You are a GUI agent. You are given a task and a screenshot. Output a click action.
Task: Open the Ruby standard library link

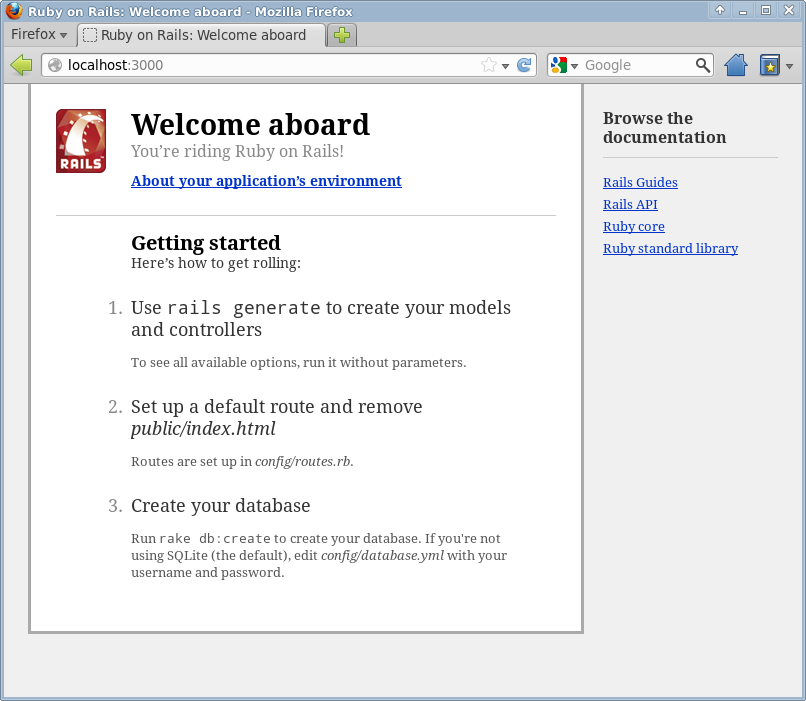tap(670, 249)
